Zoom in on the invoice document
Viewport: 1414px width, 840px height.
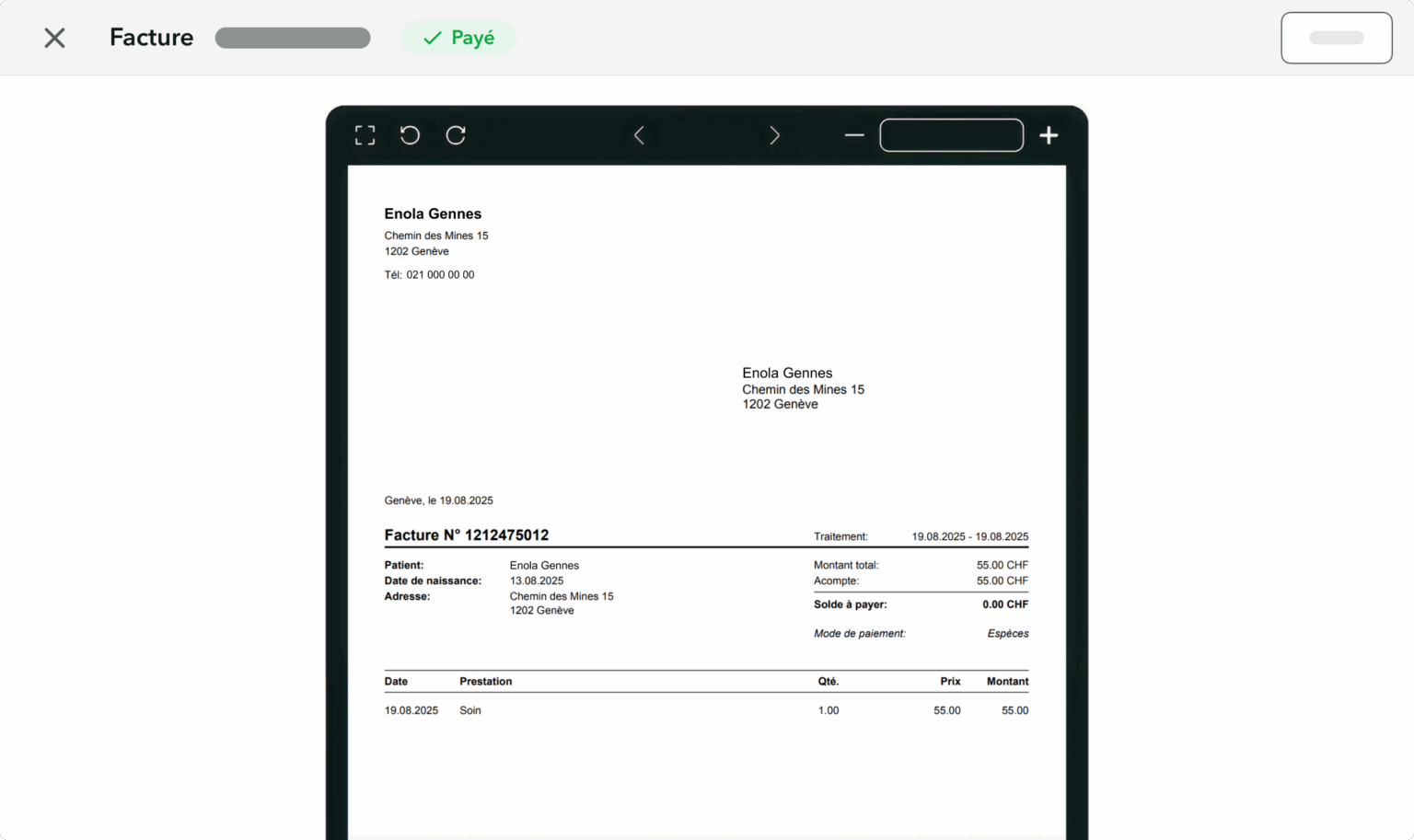1048,135
